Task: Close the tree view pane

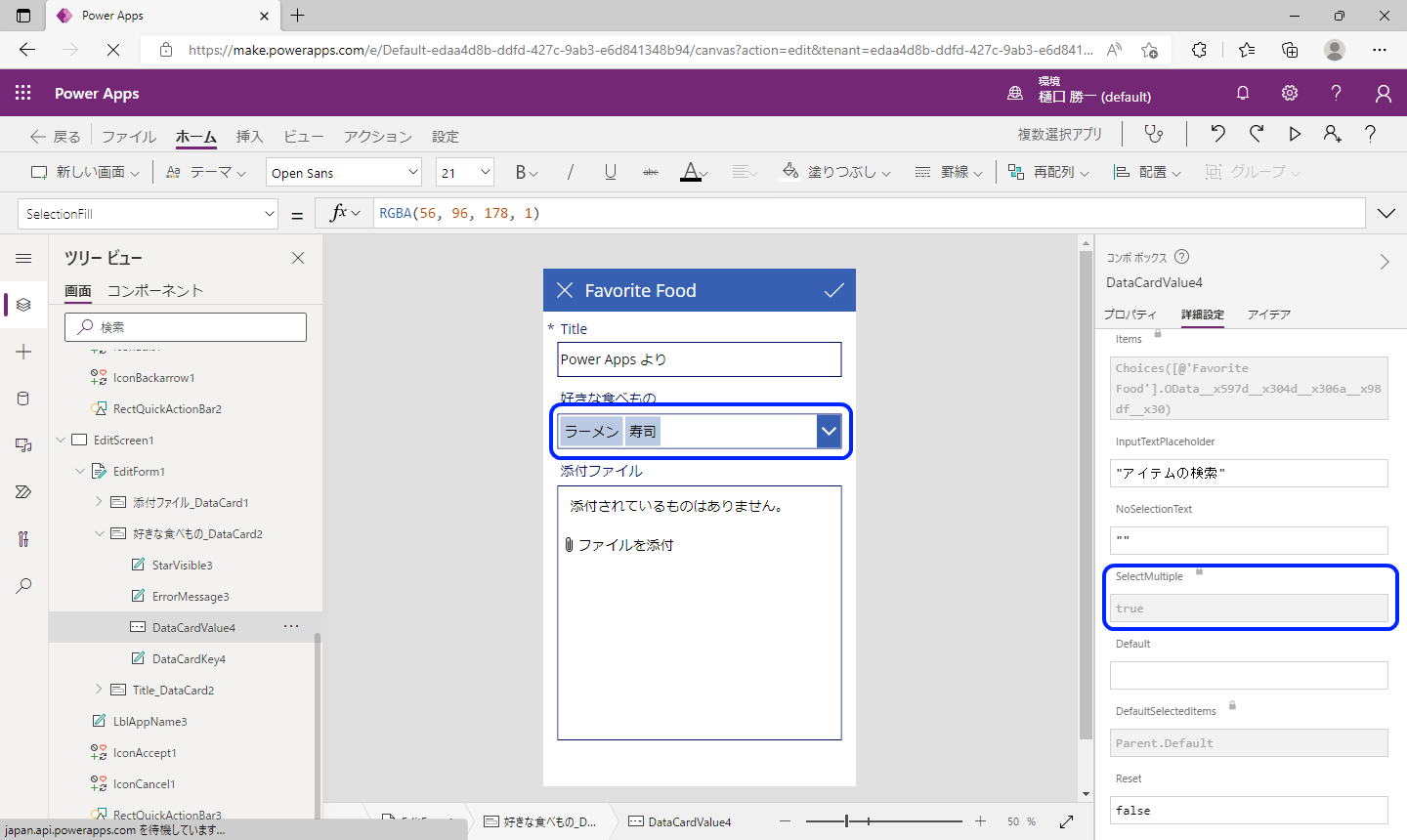Action: [x=298, y=258]
